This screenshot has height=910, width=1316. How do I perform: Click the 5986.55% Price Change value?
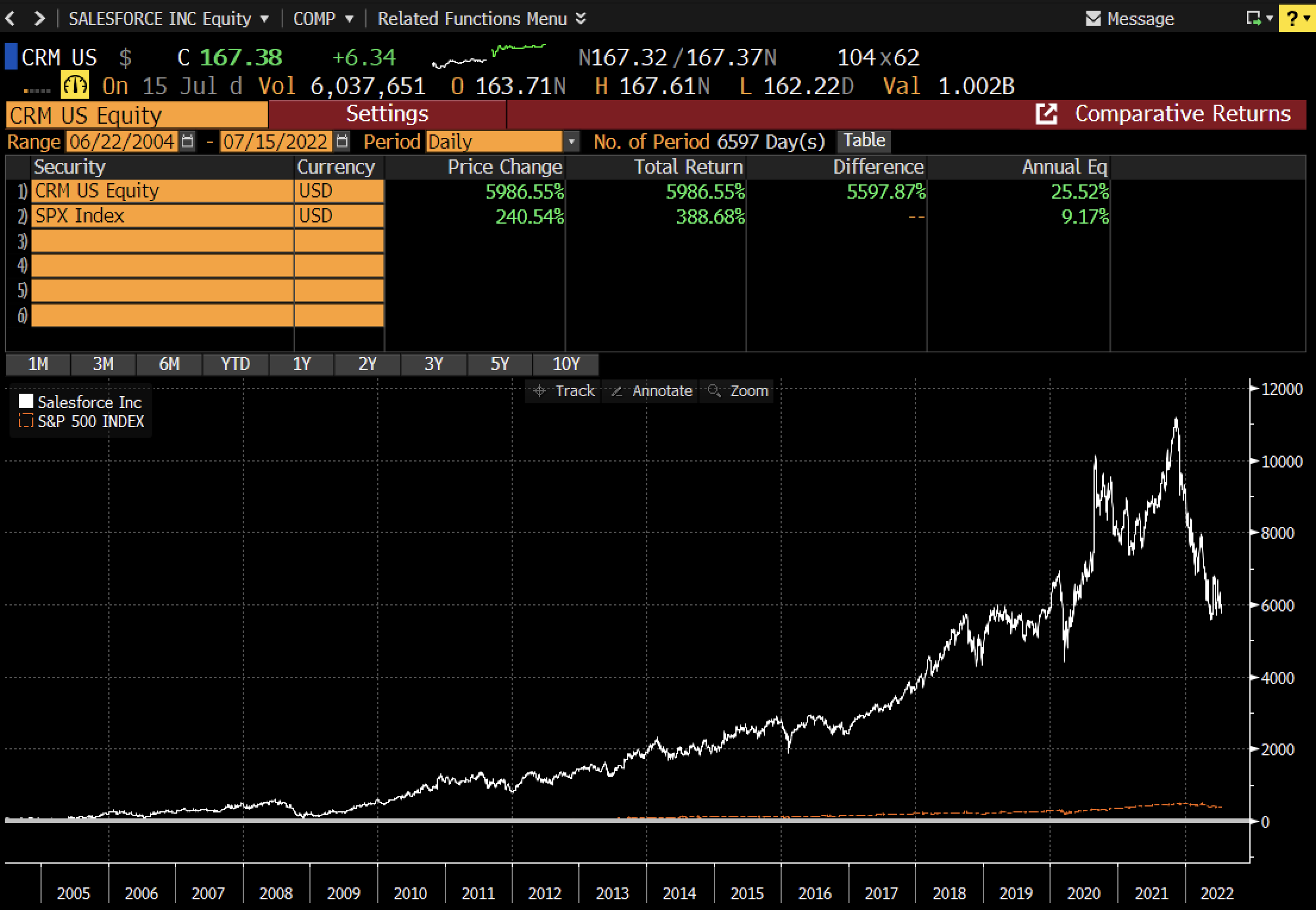click(524, 192)
